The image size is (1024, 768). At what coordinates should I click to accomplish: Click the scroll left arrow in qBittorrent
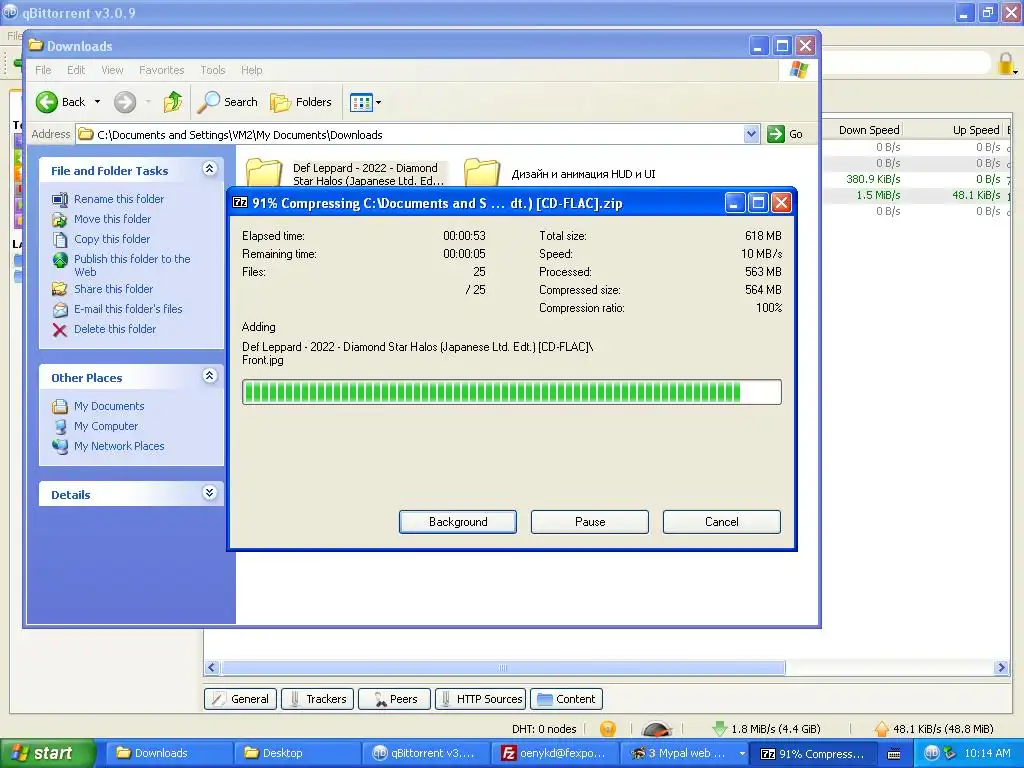tap(212, 667)
